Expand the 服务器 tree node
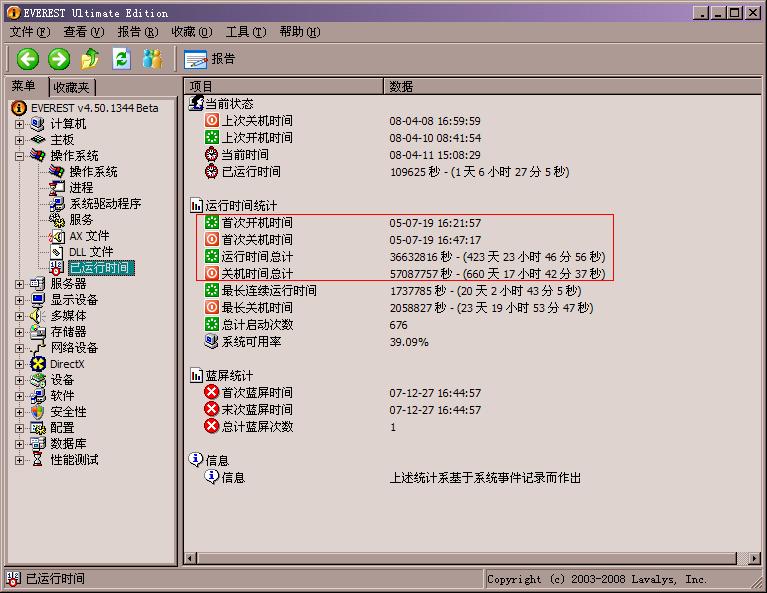This screenshot has height=593, width=767. point(19,284)
